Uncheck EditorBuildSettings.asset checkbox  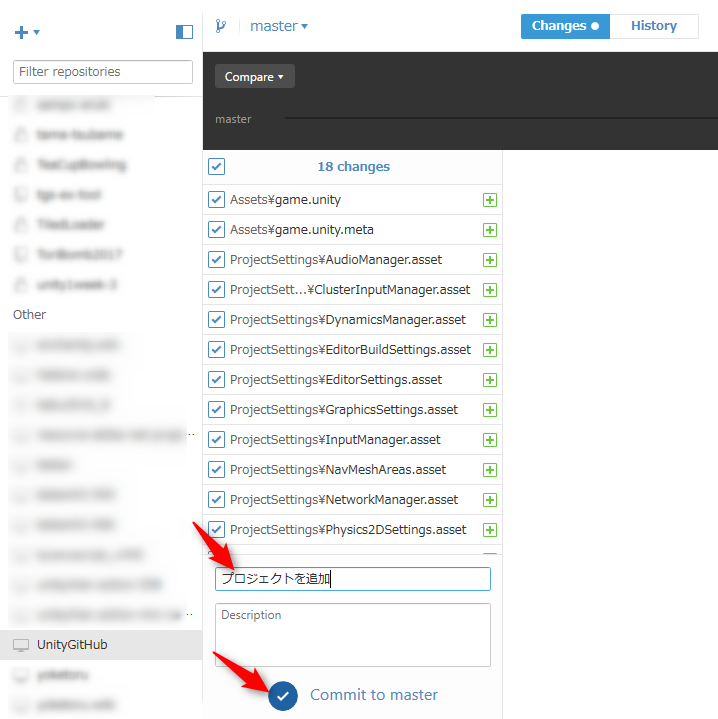pyautogui.click(x=216, y=350)
